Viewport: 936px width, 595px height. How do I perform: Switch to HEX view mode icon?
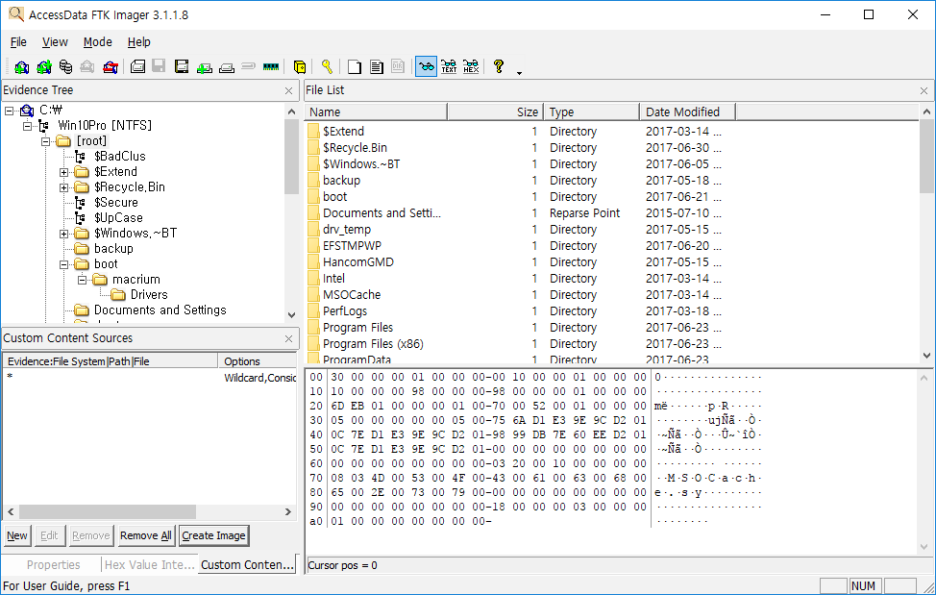click(471, 66)
